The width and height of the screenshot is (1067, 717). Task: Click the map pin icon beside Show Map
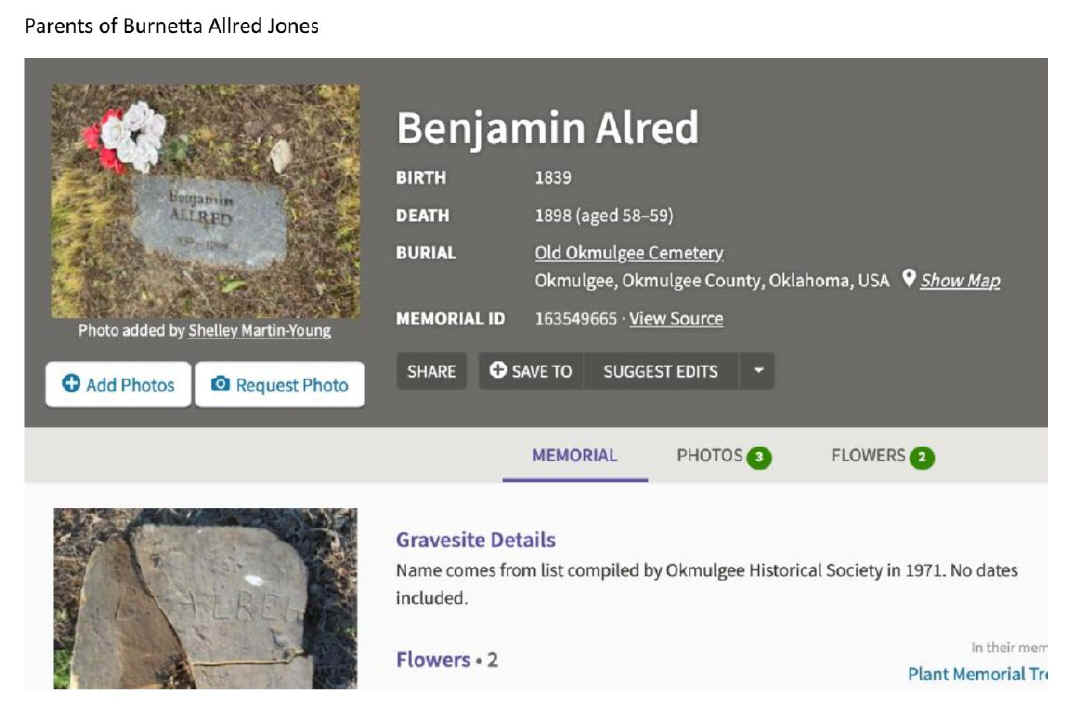pos(908,279)
